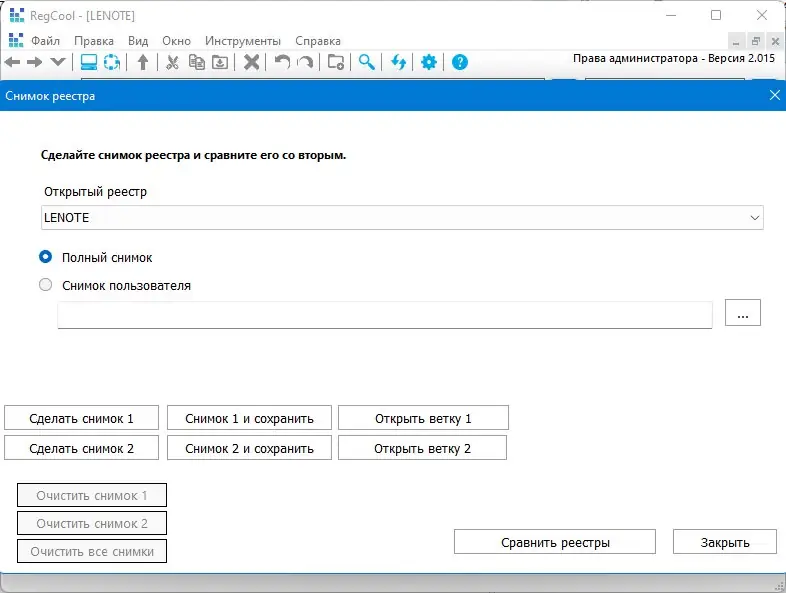Click the forward arrow toolbar icon
This screenshot has width=786, height=593.
click(x=35, y=62)
